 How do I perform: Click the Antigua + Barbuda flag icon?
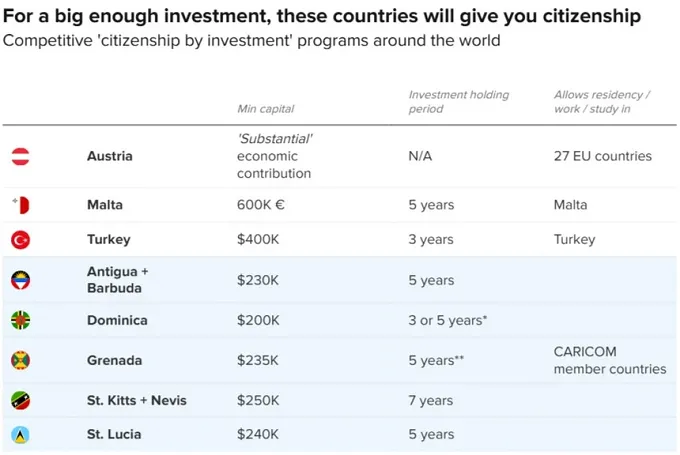20,280
